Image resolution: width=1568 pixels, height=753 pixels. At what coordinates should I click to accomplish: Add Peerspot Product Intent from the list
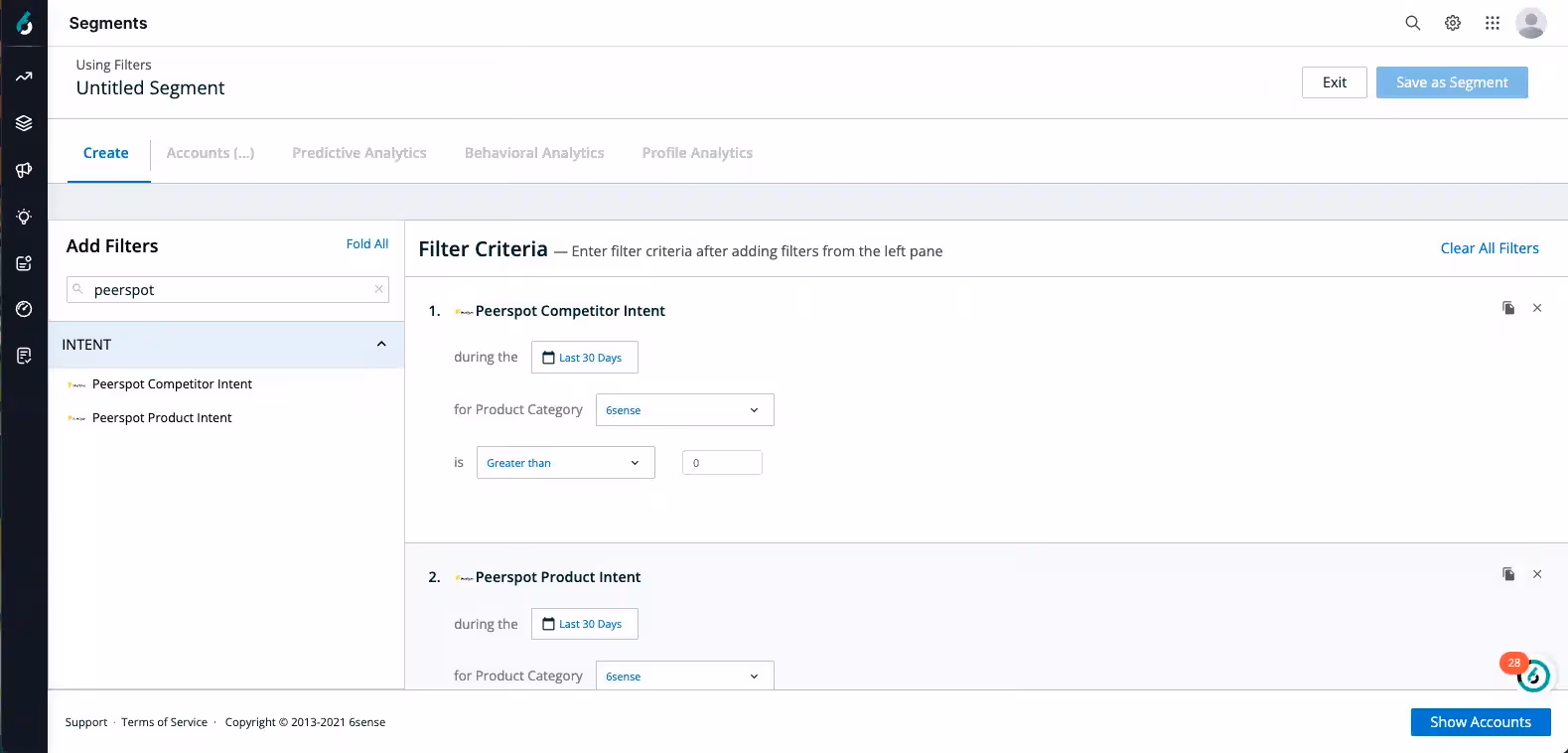coord(162,418)
